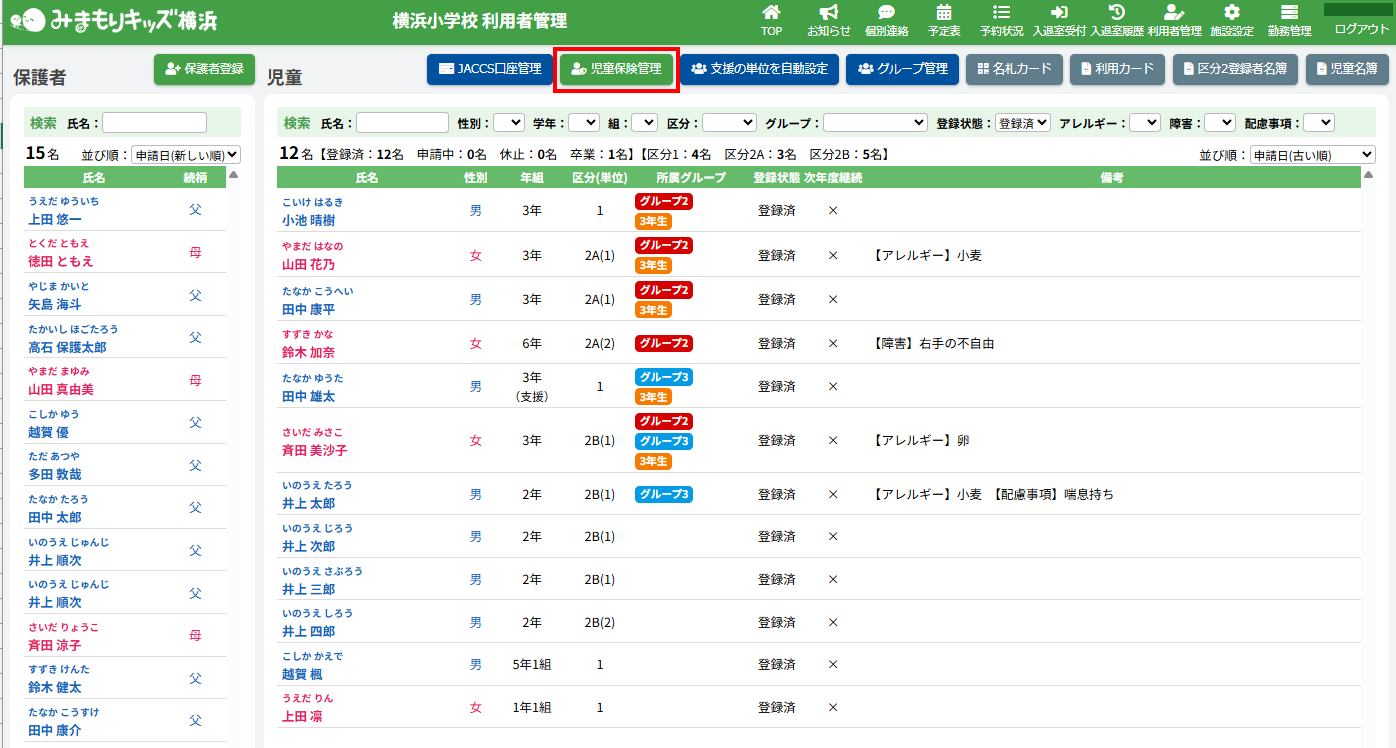Expand the 性別 filter dropdown

tap(509, 123)
